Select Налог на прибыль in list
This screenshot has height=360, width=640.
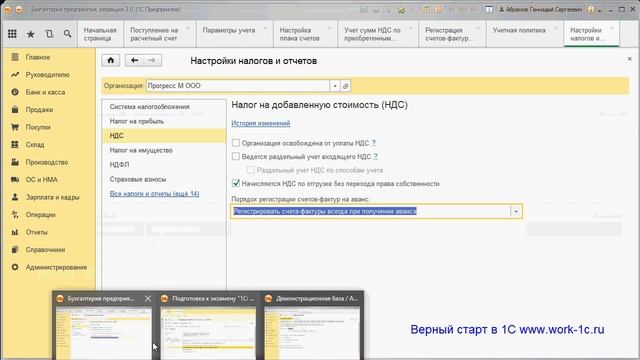164,121
